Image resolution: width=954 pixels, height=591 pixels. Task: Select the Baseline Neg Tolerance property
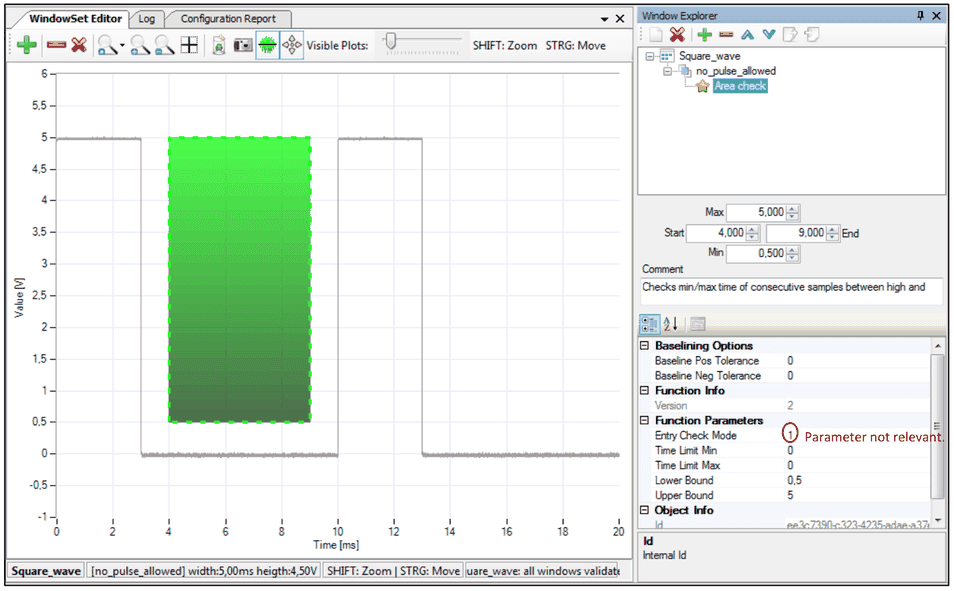(x=708, y=376)
